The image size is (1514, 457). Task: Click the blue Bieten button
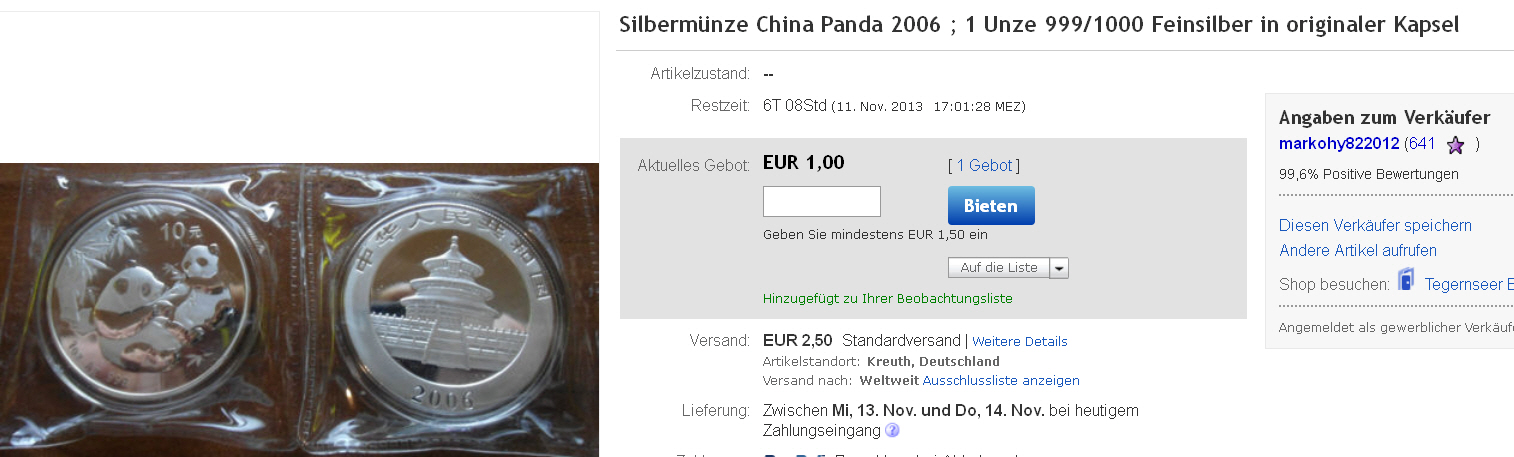tap(991, 205)
